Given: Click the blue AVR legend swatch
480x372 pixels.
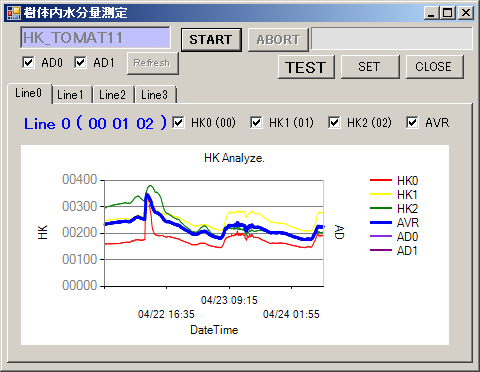Looking at the screenshot, I should tap(381, 222).
